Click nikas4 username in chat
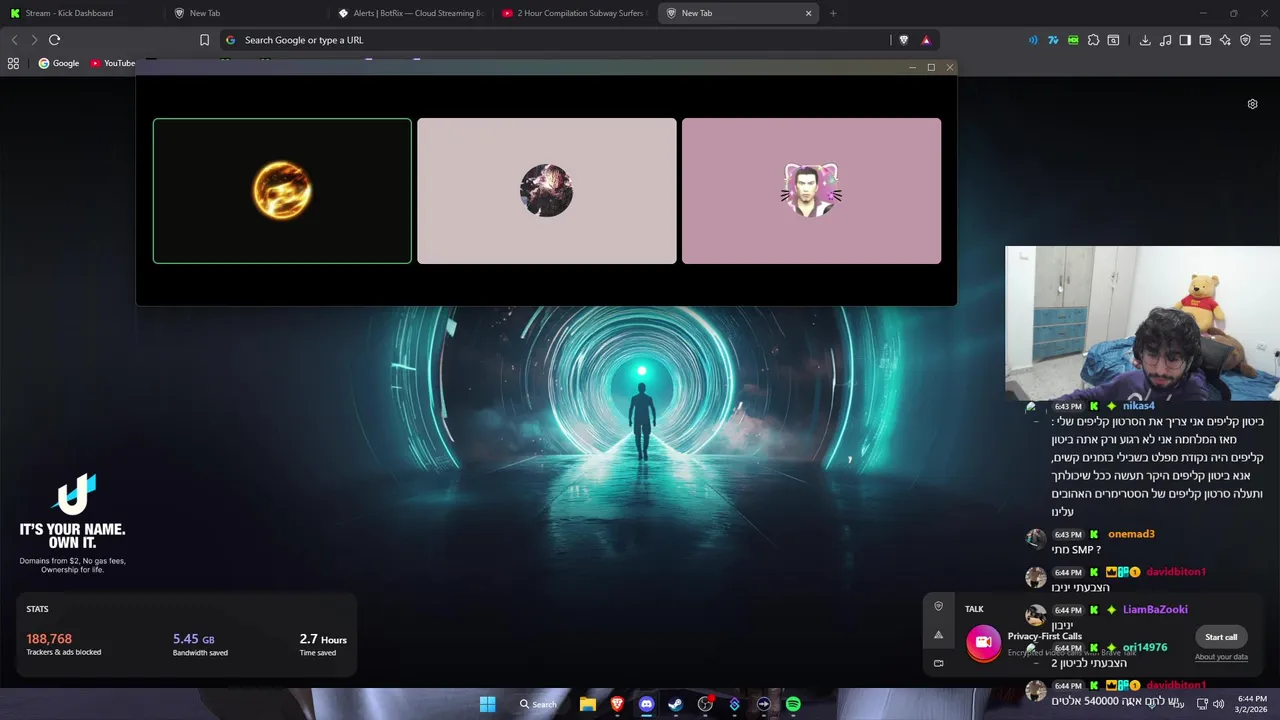1280x720 pixels. pyautogui.click(x=1139, y=406)
